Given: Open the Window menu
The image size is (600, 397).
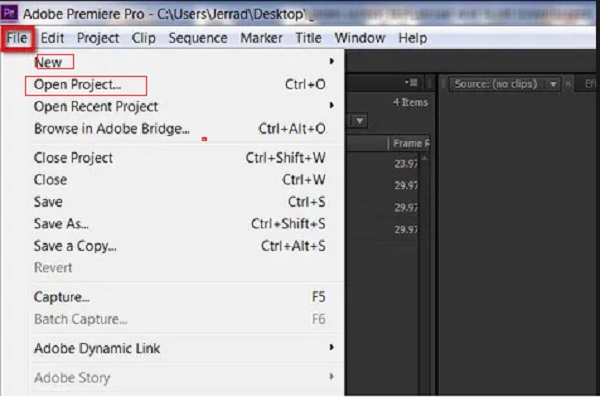Looking at the screenshot, I should [x=360, y=38].
